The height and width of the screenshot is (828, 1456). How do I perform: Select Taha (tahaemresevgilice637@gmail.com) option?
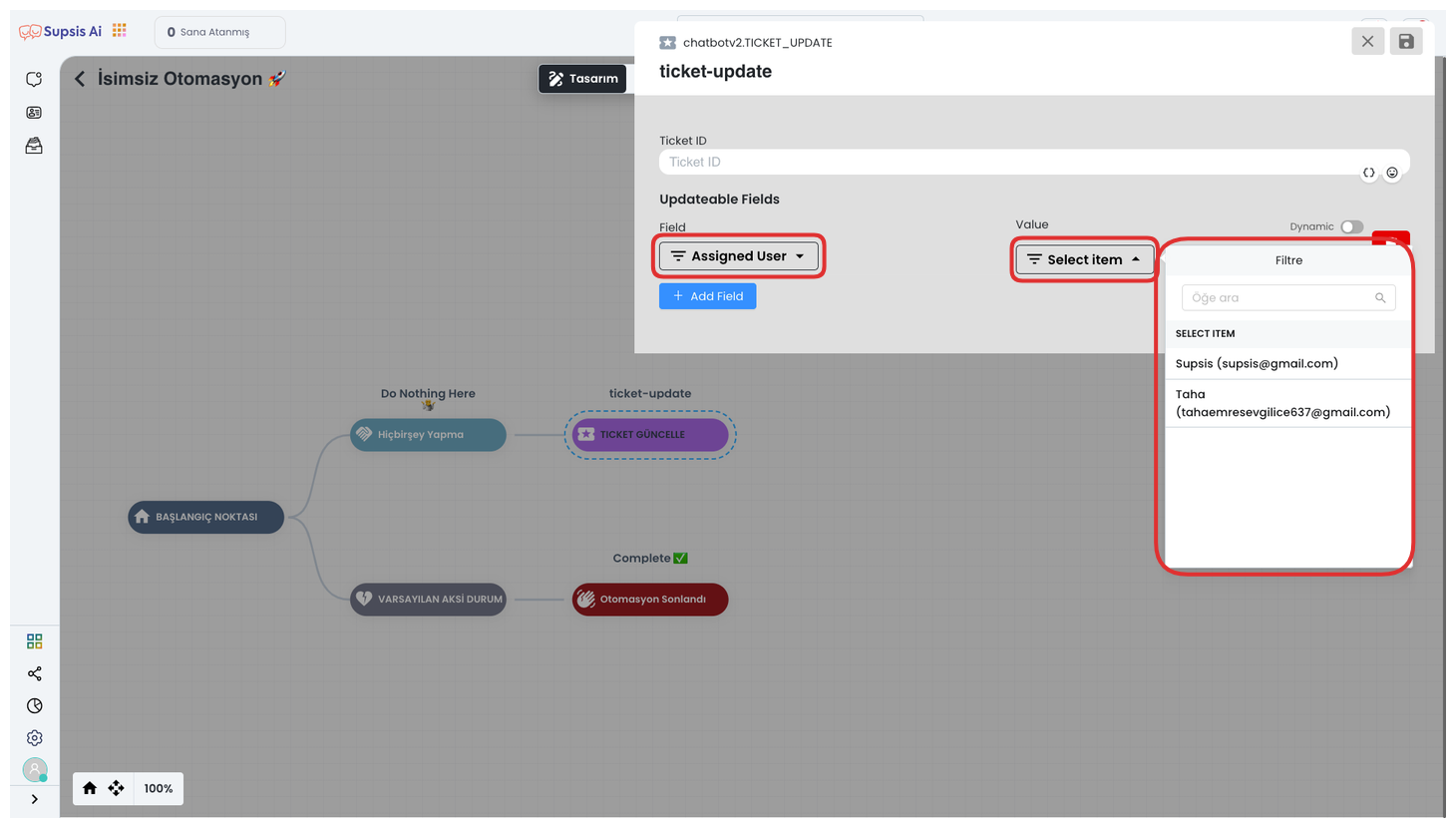tap(1288, 403)
